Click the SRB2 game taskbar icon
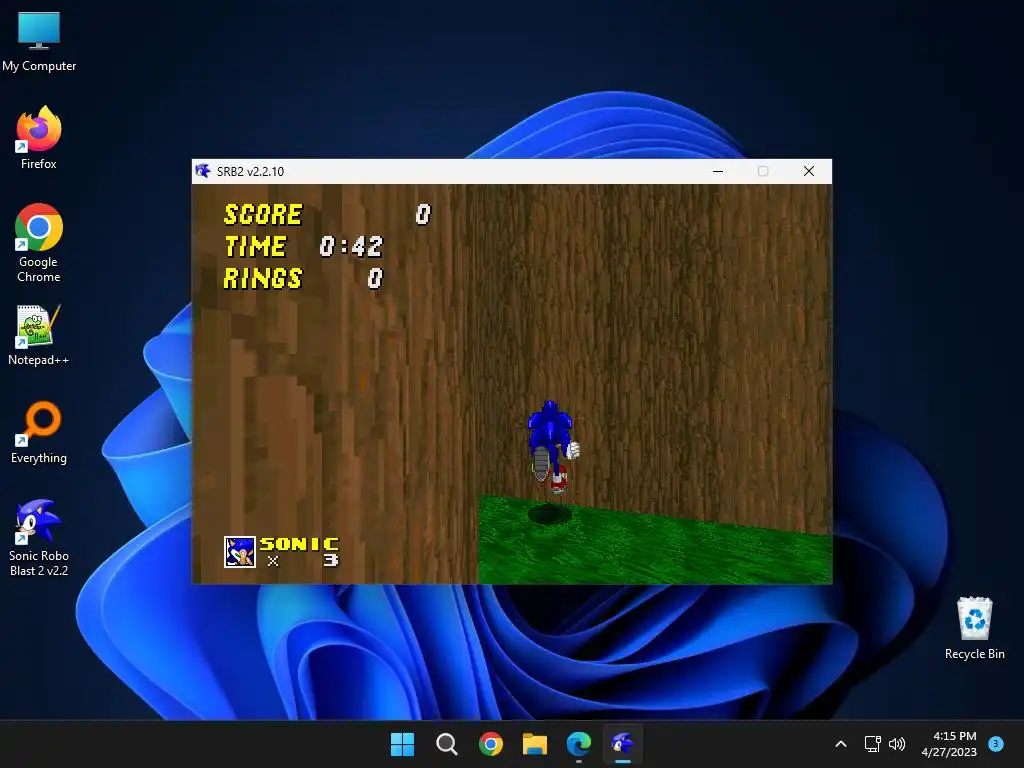This screenshot has height=768, width=1024. [623, 744]
